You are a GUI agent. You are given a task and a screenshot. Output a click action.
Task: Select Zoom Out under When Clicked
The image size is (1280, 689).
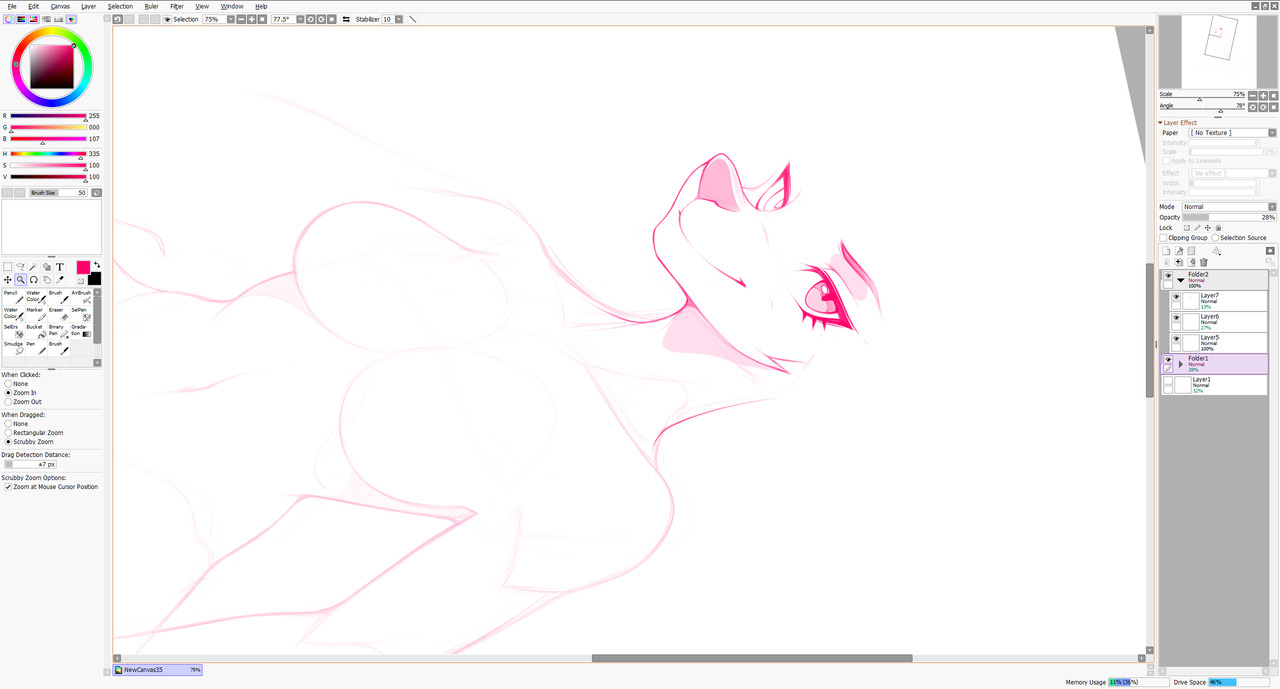pos(9,401)
